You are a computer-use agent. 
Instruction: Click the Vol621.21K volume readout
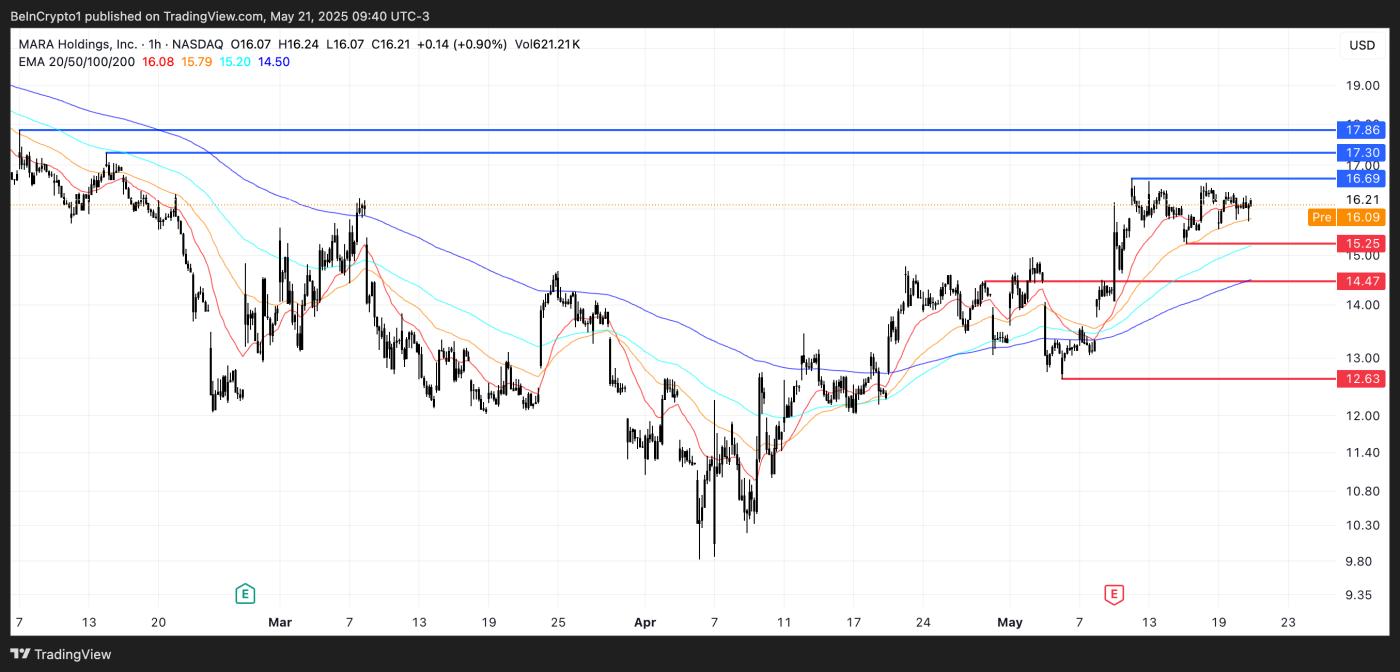click(548, 44)
